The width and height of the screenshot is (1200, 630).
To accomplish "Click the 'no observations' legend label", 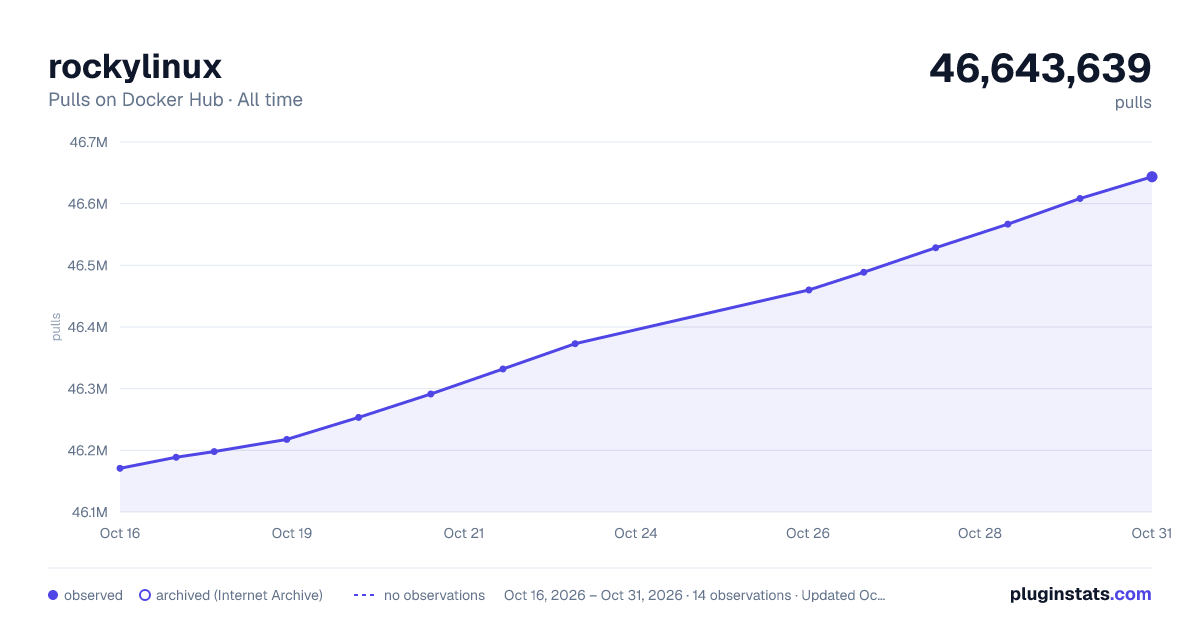I will [x=434, y=595].
